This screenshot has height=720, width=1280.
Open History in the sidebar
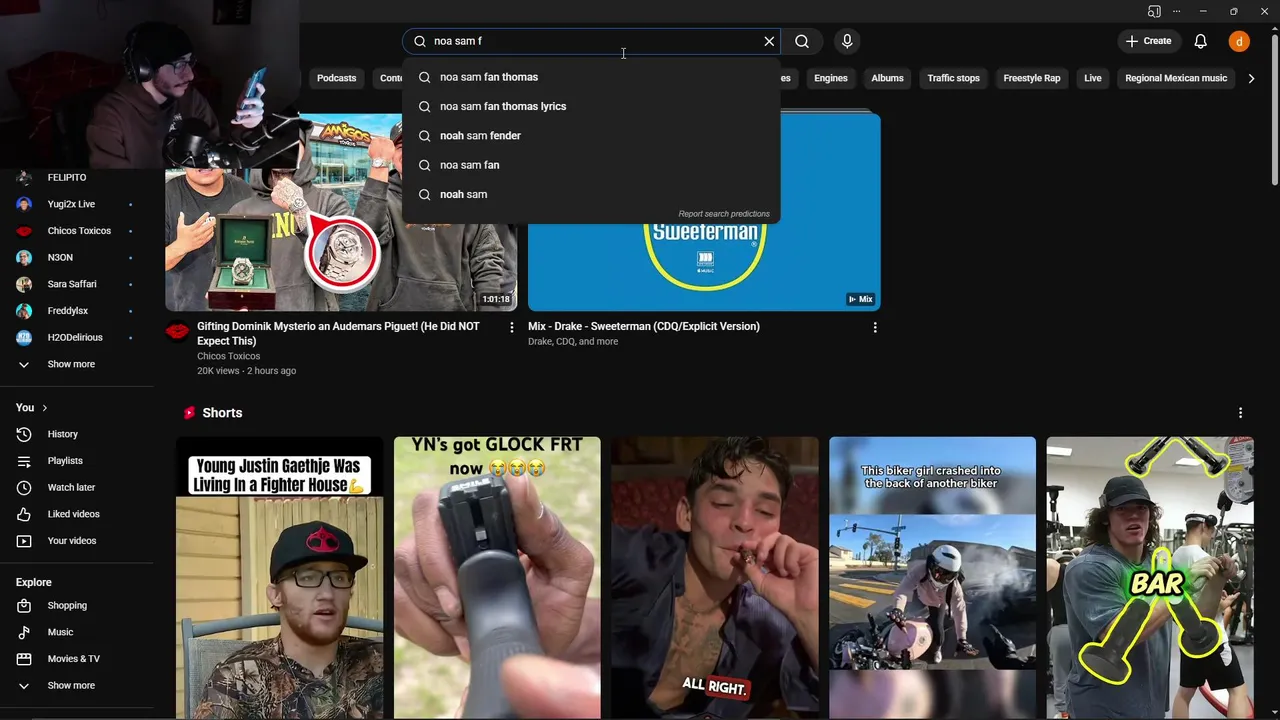76,434
